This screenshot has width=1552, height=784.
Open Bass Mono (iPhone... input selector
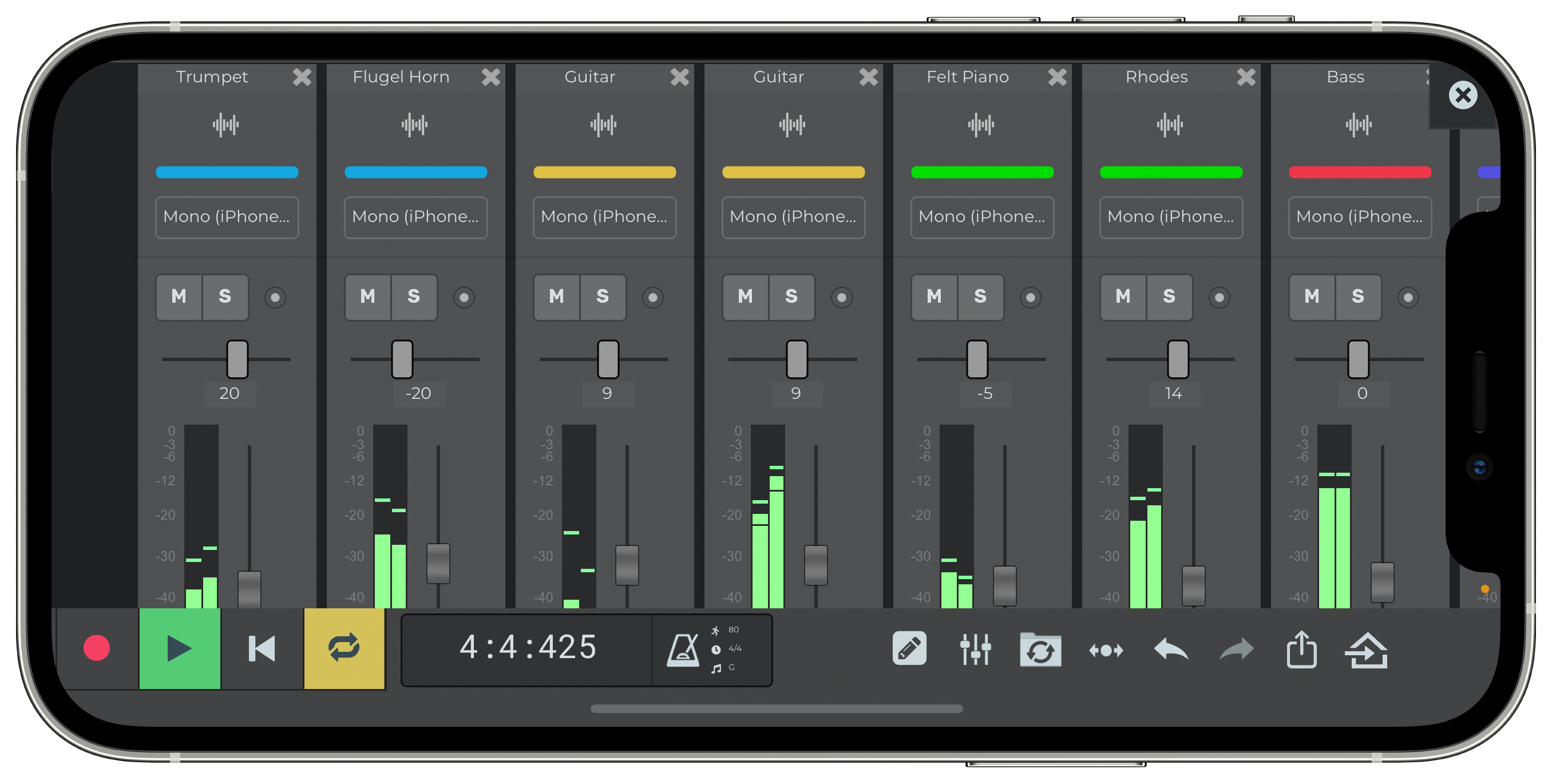pyautogui.click(x=1360, y=217)
